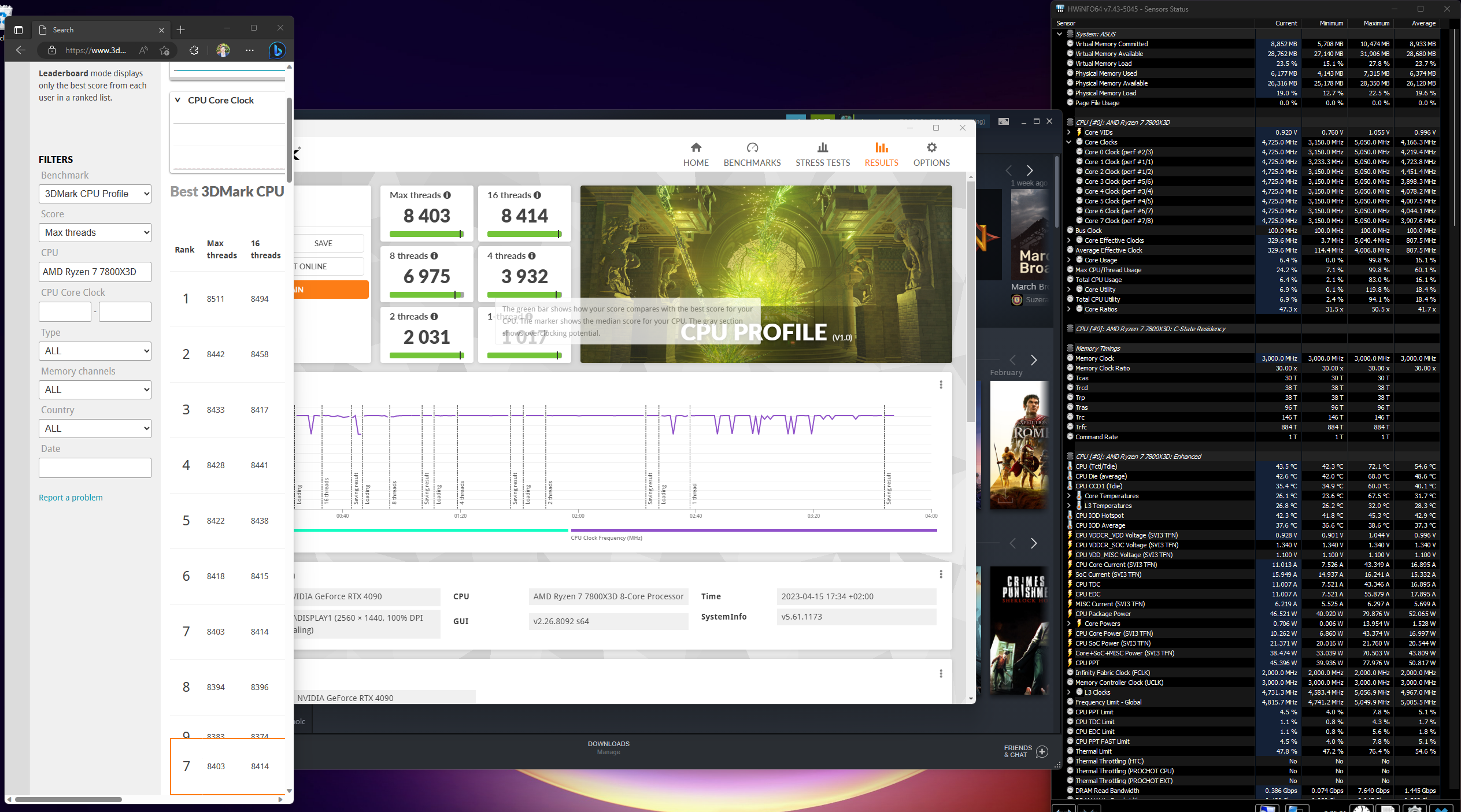Next arrow in Steam '1 week ago' shelf
The image size is (1461, 812).
tap(1030, 170)
